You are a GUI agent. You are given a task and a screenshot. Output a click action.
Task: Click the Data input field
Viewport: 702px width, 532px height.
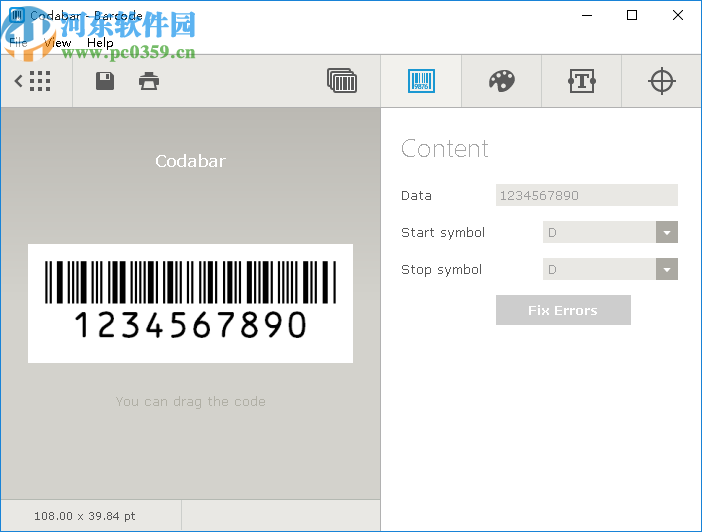coord(586,195)
